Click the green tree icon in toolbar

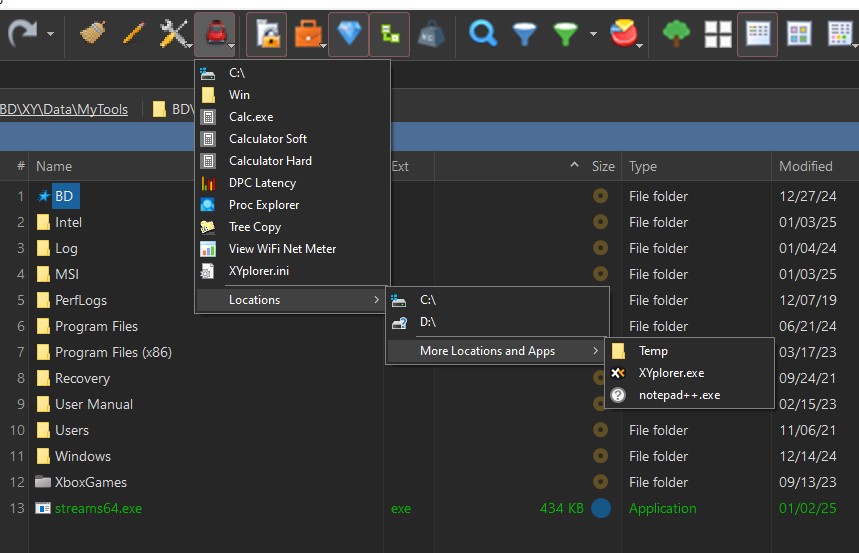click(x=677, y=35)
